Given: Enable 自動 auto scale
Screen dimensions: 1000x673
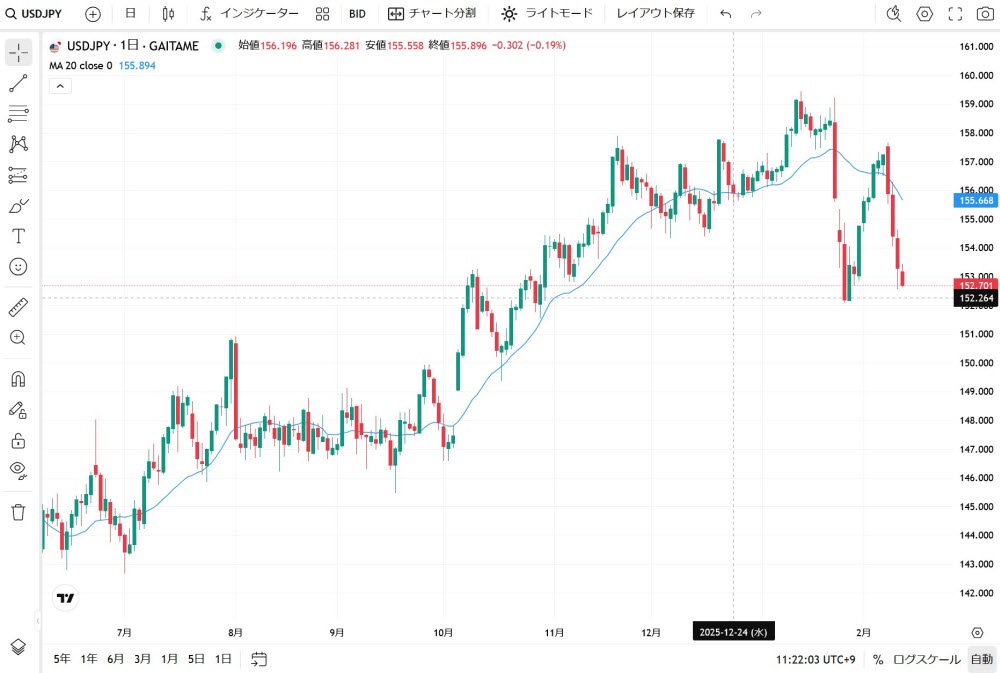Looking at the screenshot, I should point(981,659).
